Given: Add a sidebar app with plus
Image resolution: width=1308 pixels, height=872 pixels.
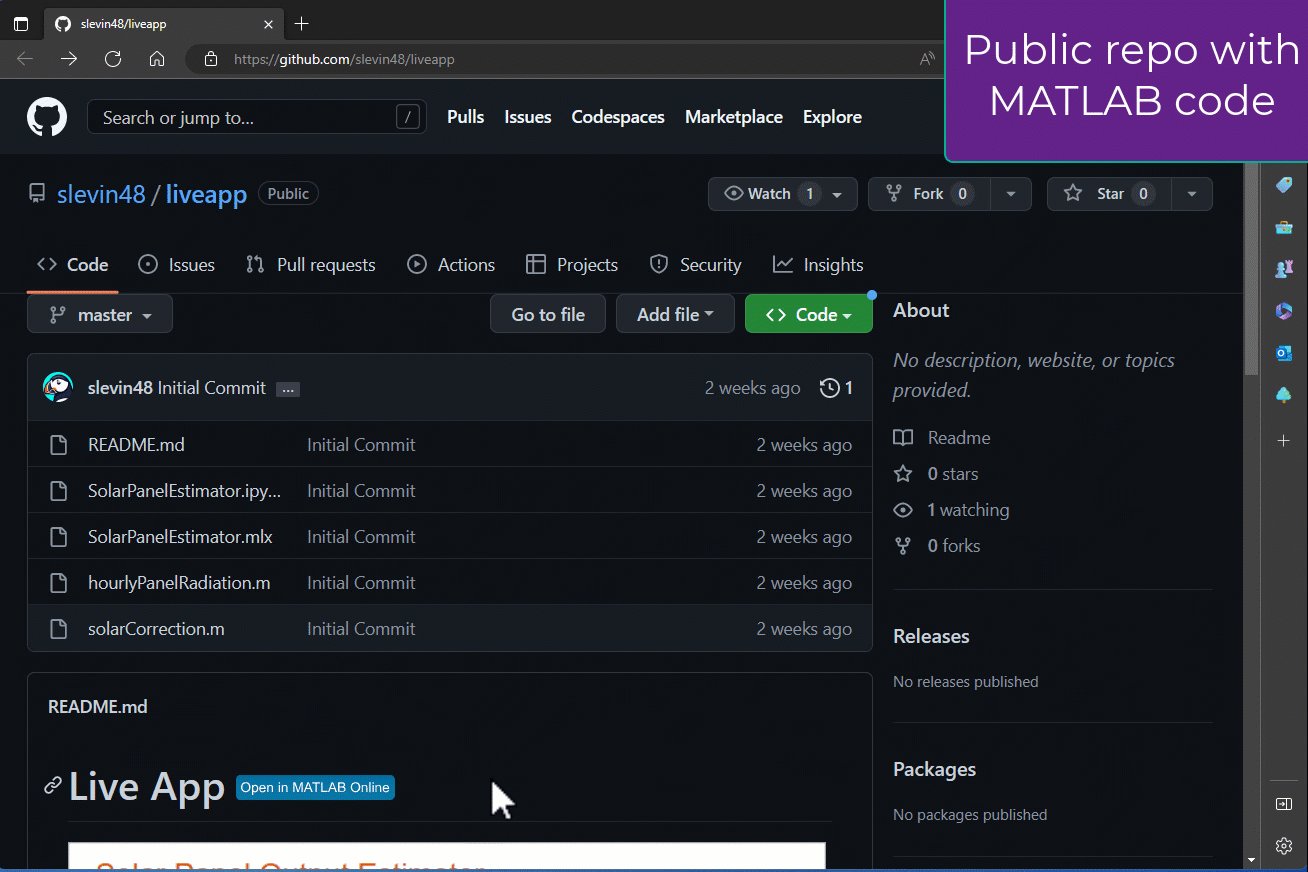Looking at the screenshot, I should click(1284, 440).
